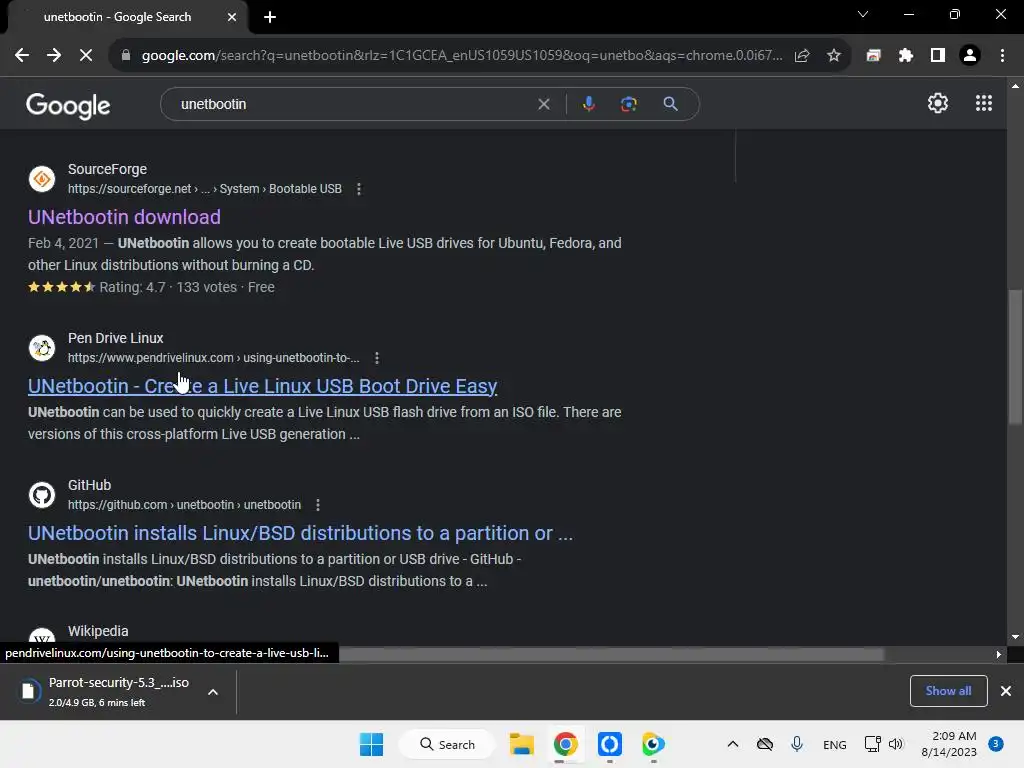Open the Chrome profile avatar

click(x=970, y=56)
